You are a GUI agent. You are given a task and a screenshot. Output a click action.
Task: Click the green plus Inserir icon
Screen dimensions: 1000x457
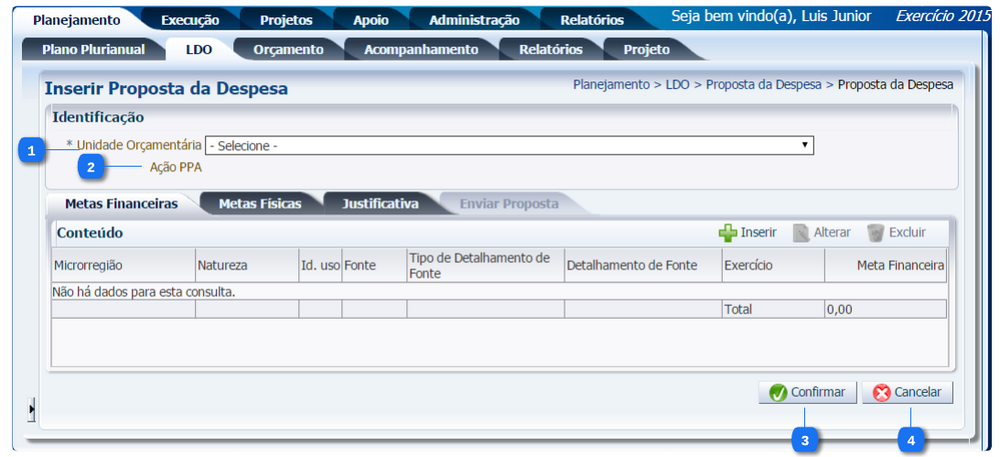(728, 233)
